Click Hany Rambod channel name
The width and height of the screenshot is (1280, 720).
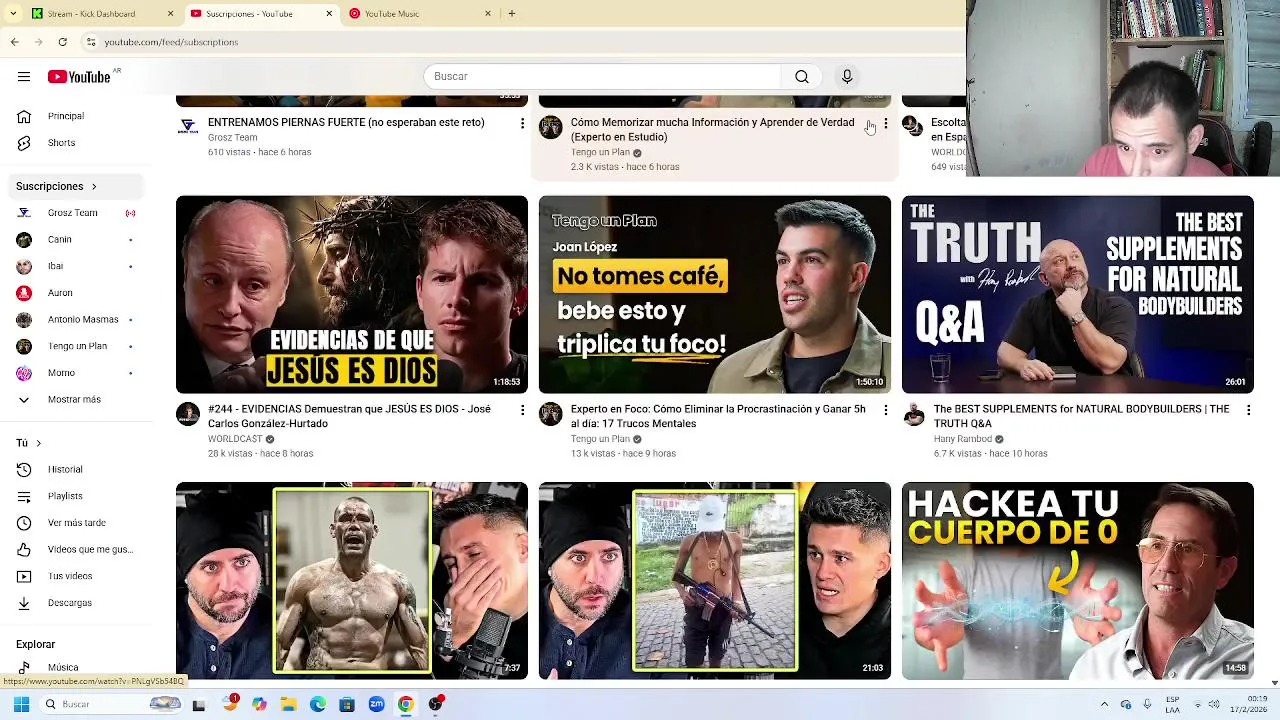click(x=963, y=439)
